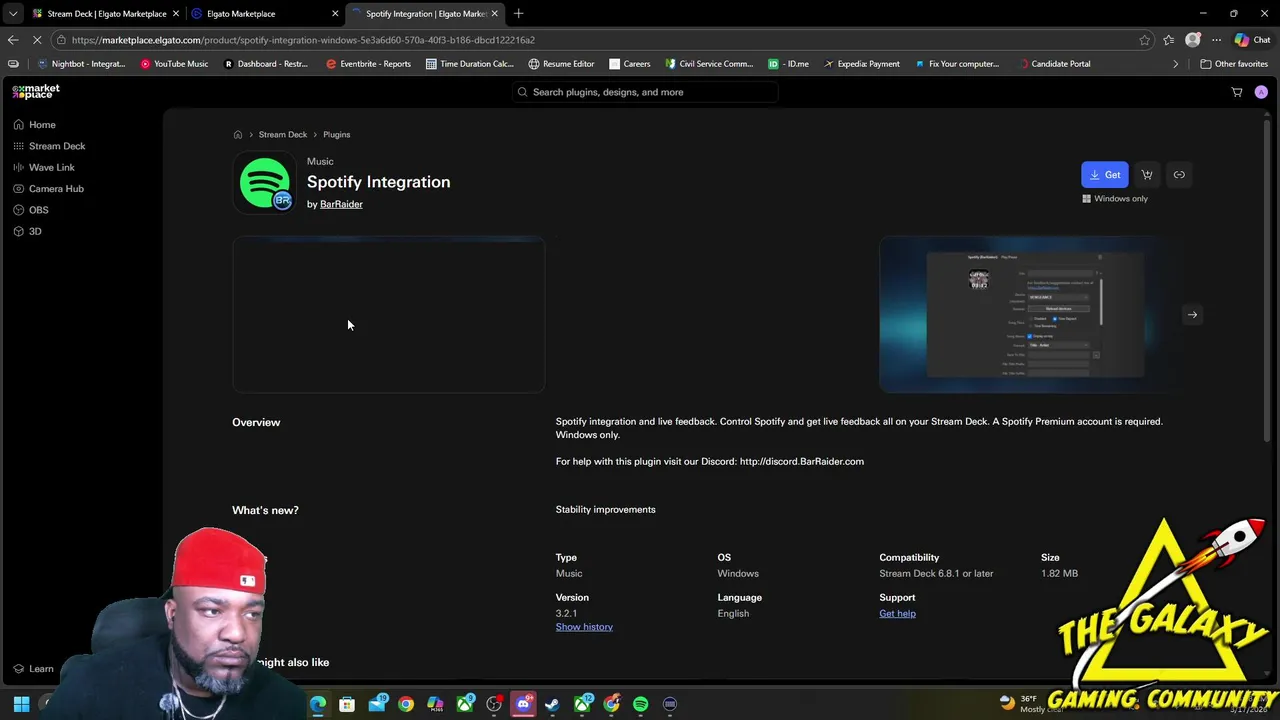Open Spotify from the taskbar
This screenshot has height=720, width=1280.
pos(640,704)
